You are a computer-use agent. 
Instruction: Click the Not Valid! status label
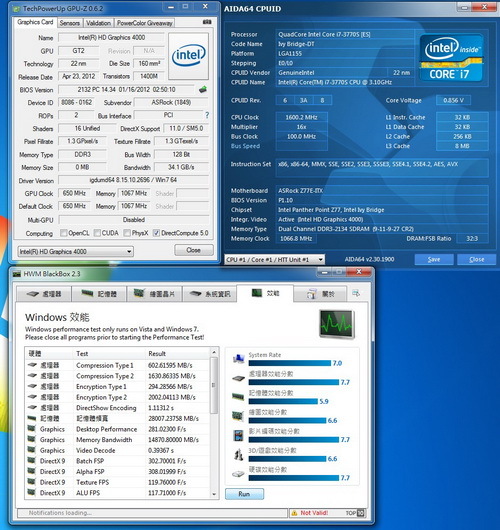(x=314, y=513)
